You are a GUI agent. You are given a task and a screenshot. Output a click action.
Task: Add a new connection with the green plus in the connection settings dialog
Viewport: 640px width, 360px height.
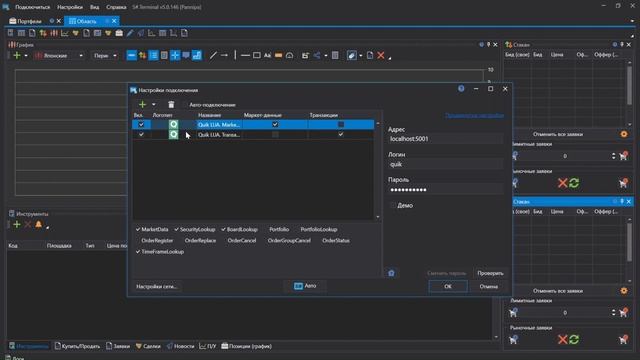(142, 104)
